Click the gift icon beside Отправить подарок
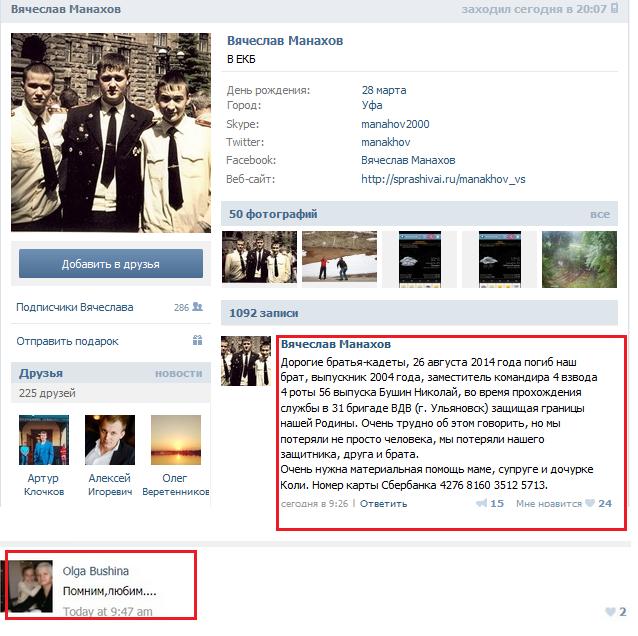 tap(197, 340)
